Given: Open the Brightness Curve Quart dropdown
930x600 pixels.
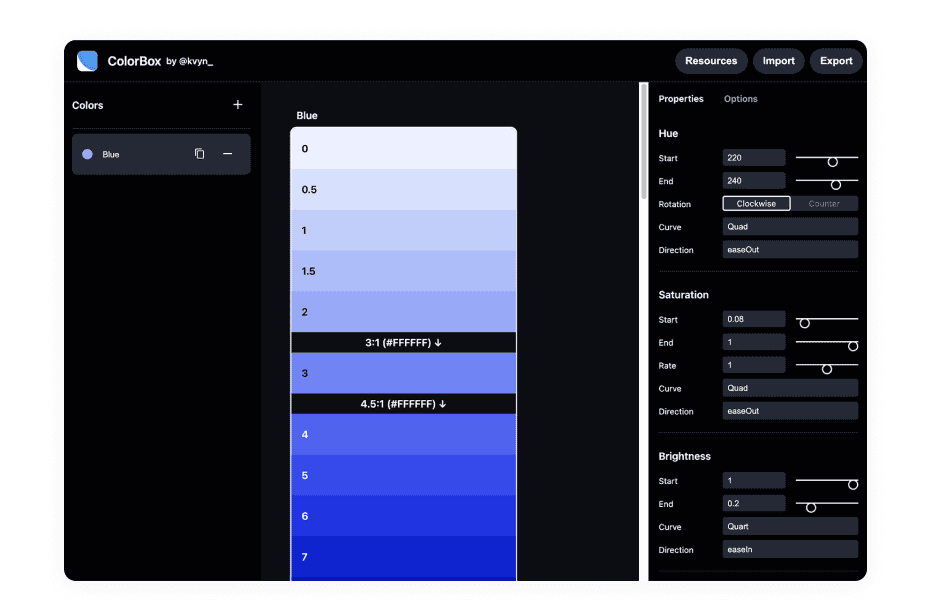Looking at the screenshot, I should [x=789, y=526].
